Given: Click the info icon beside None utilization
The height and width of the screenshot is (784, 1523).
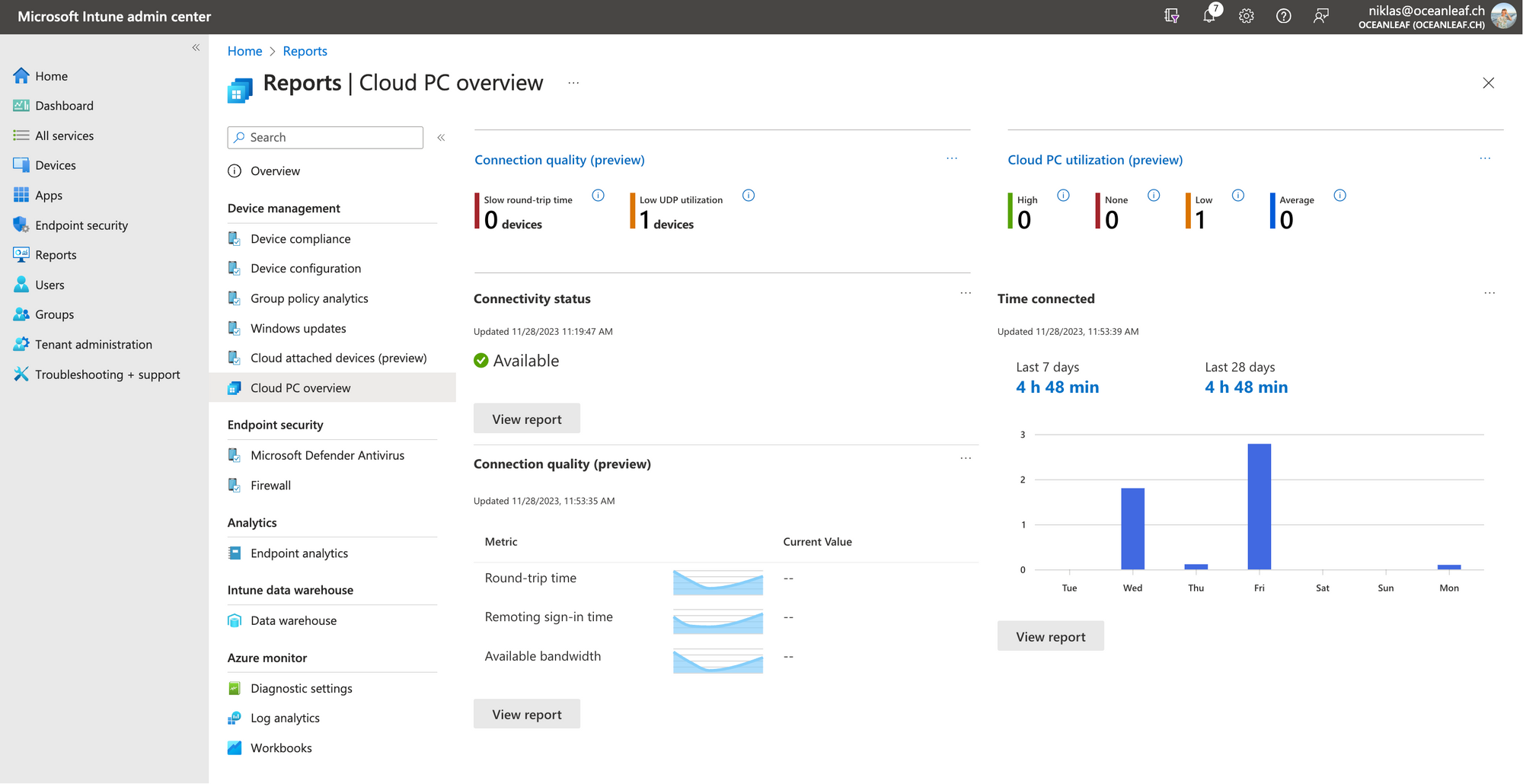Looking at the screenshot, I should pyautogui.click(x=1154, y=196).
